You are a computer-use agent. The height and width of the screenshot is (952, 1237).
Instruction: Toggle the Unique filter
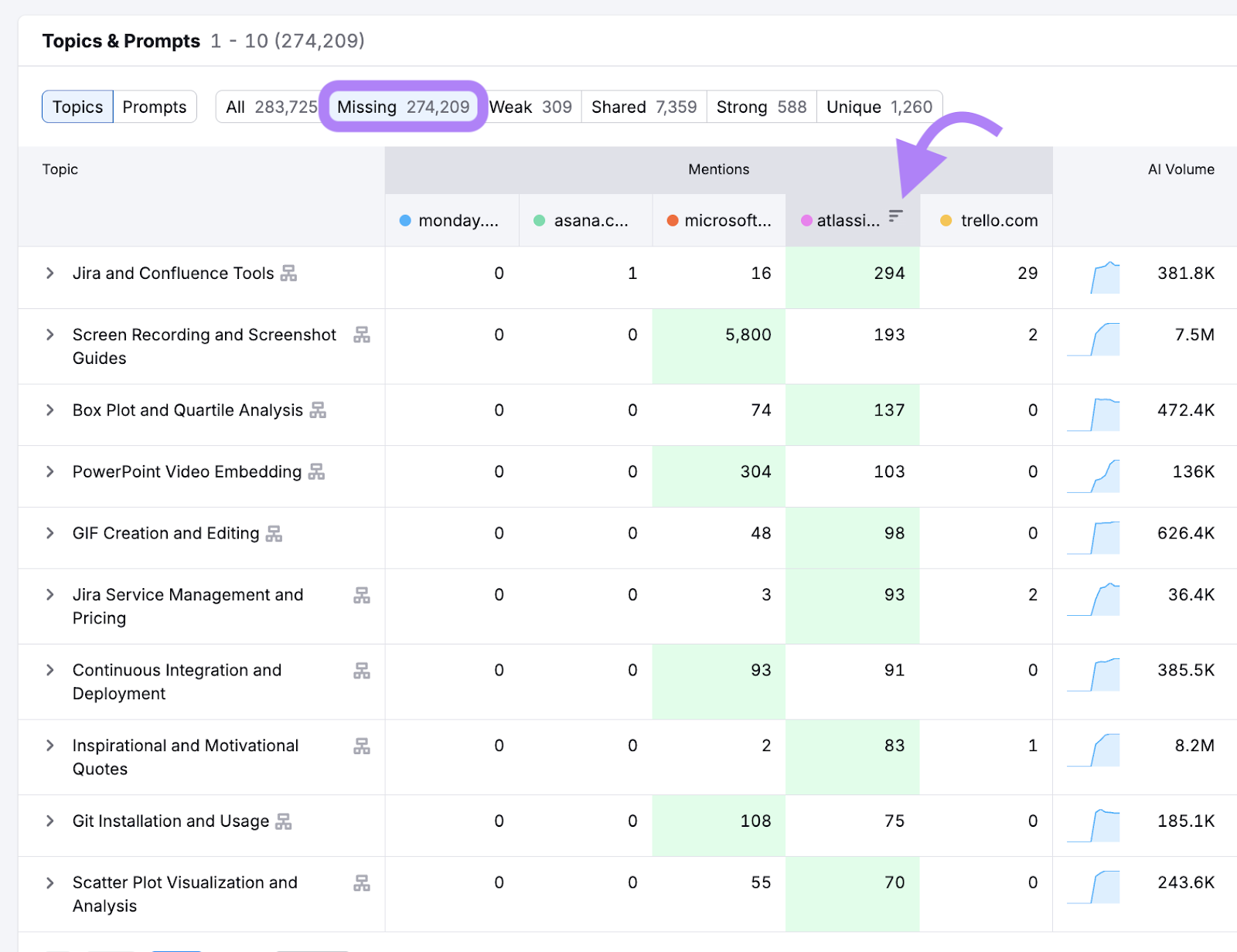click(879, 107)
